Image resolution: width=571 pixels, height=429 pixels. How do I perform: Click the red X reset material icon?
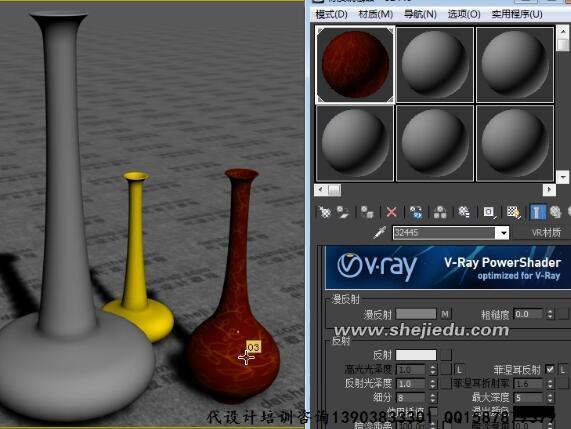[x=391, y=212]
